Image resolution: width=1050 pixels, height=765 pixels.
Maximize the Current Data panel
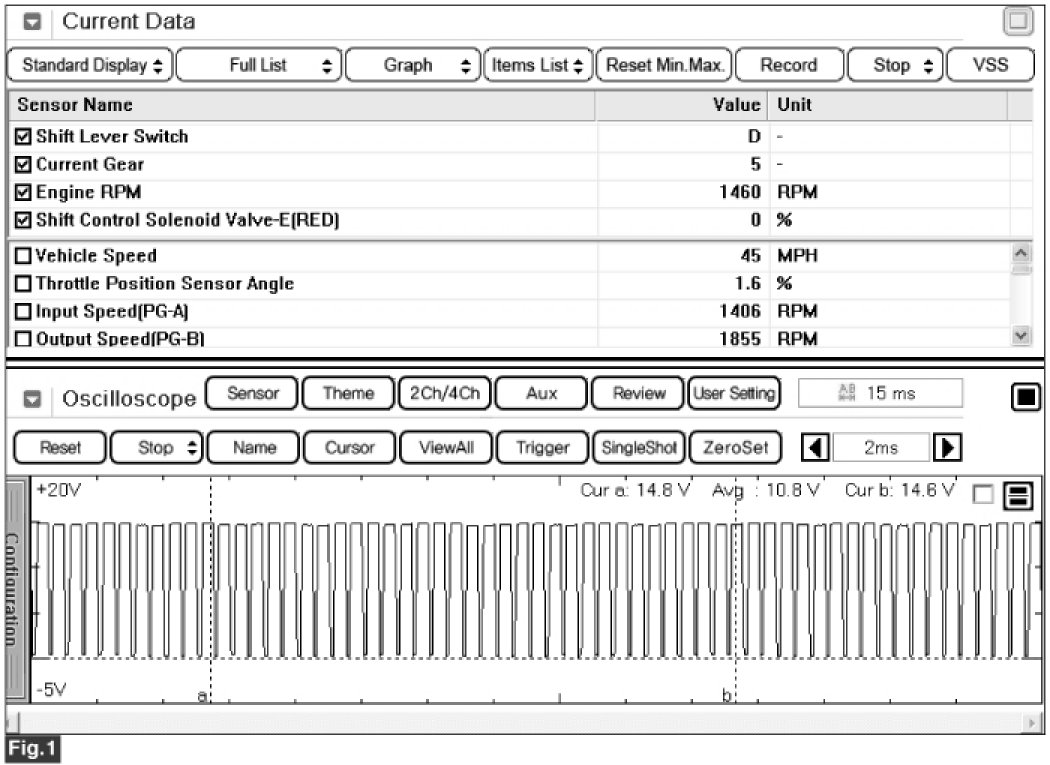click(x=1018, y=21)
